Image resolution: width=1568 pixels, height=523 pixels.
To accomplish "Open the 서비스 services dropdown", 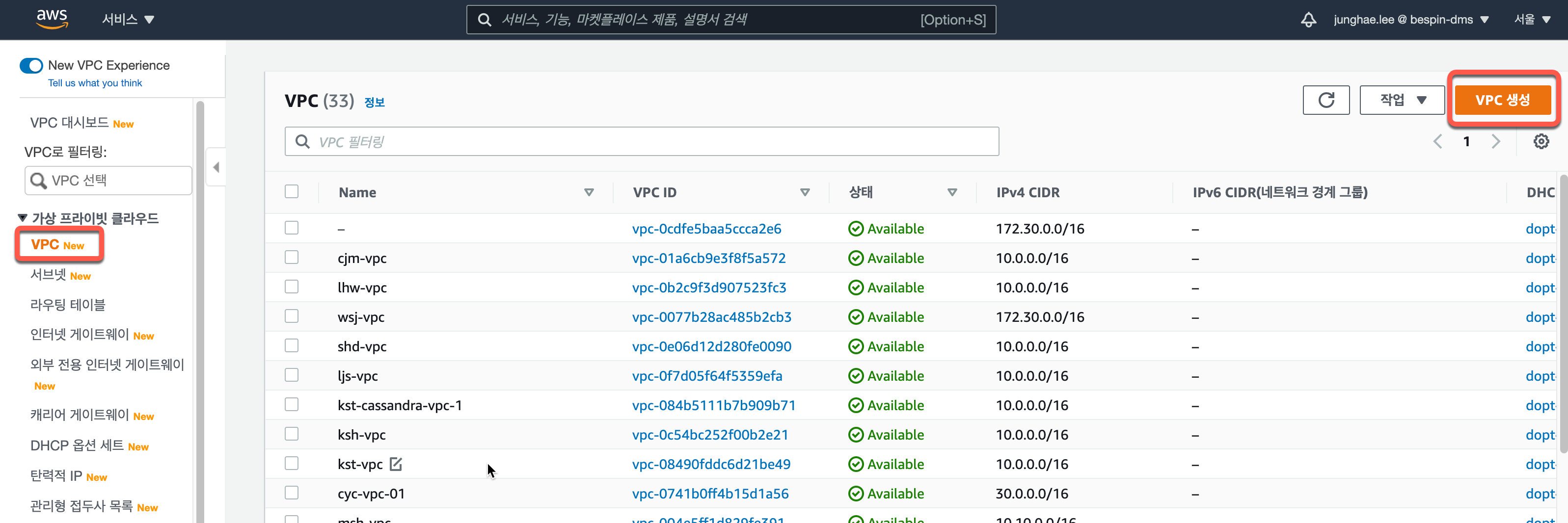I will (128, 20).
